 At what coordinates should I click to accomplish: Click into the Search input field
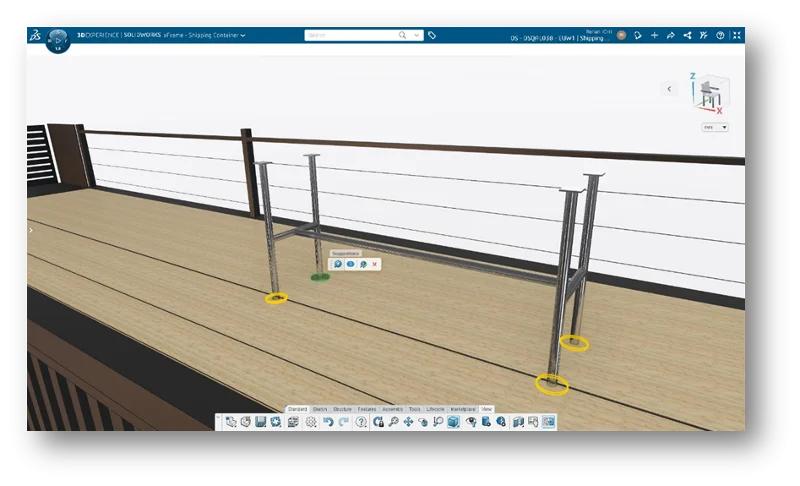[350, 35]
